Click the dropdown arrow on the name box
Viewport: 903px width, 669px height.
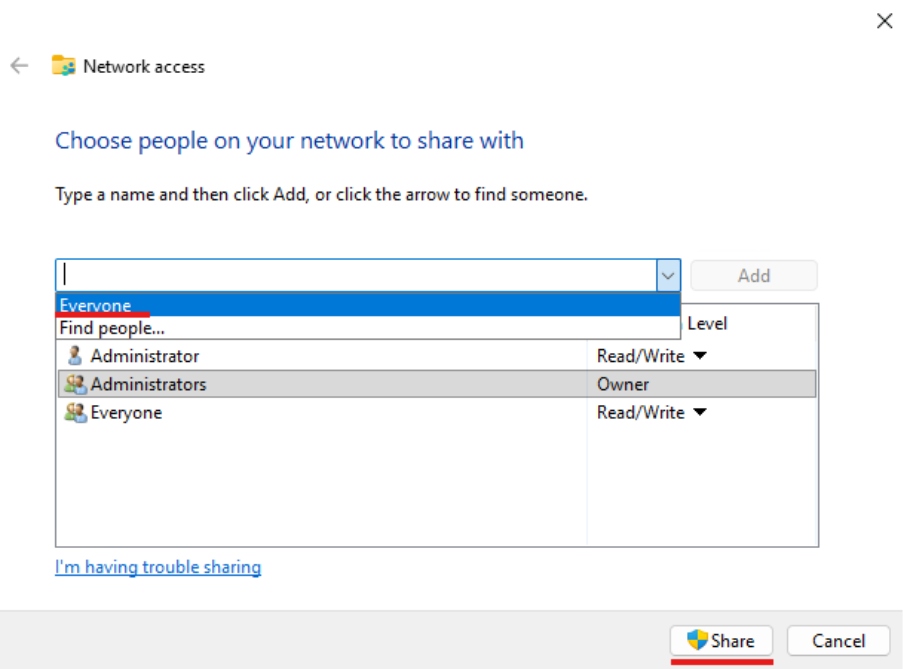tap(668, 275)
